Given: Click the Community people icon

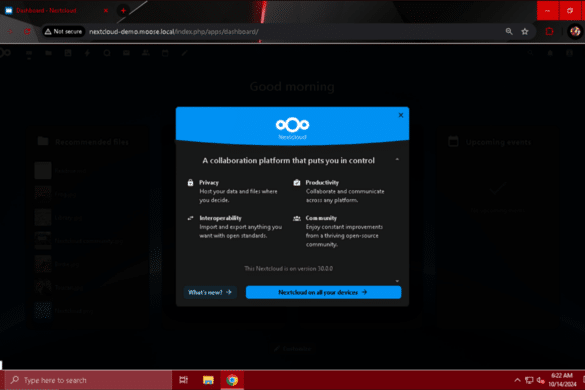Looking at the screenshot, I should click(297, 218).
